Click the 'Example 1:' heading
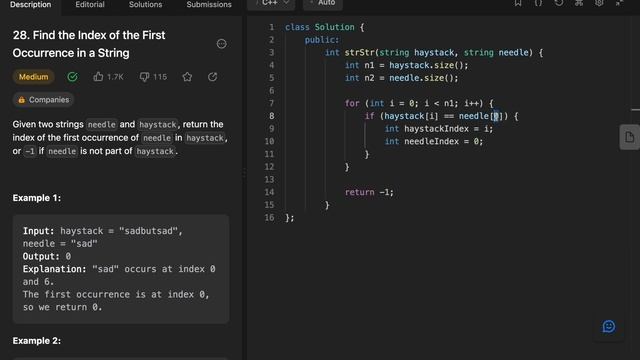 [37, 198]
